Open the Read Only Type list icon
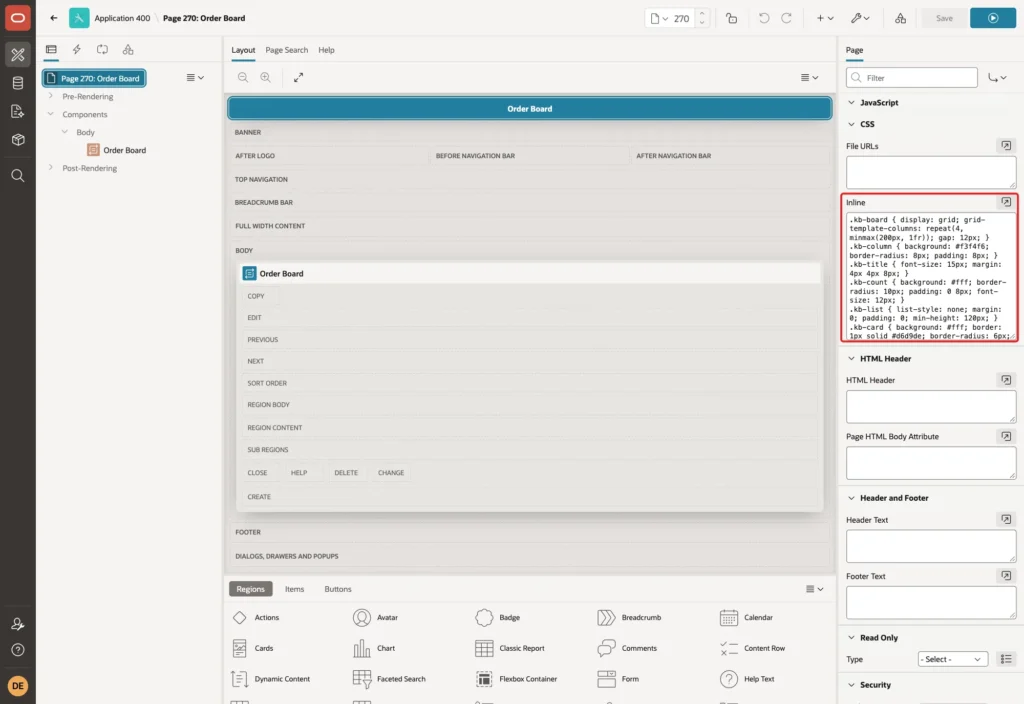Screen dimensions: 1024x704 tap(1006, 659)
